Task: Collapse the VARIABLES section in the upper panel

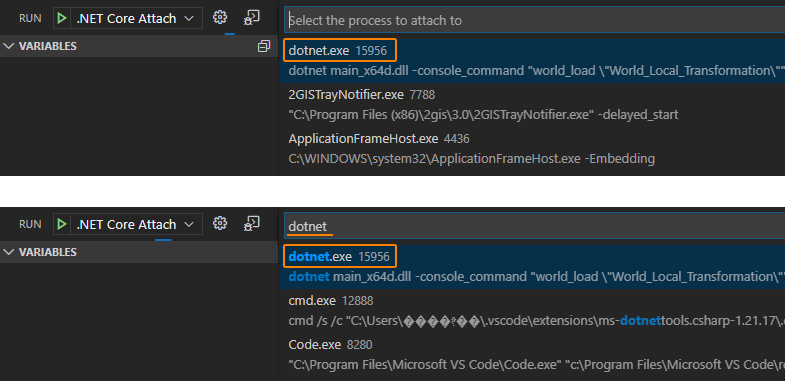Action: coord(40,46)
